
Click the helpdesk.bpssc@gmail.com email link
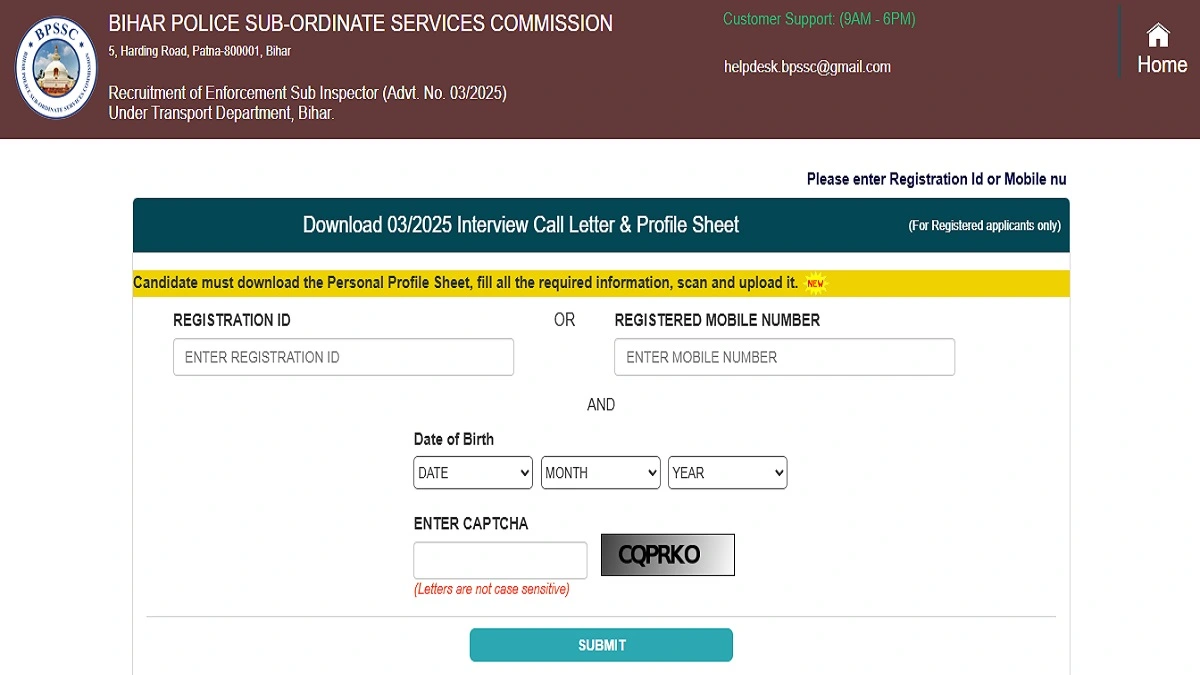[x=806, y=66]
